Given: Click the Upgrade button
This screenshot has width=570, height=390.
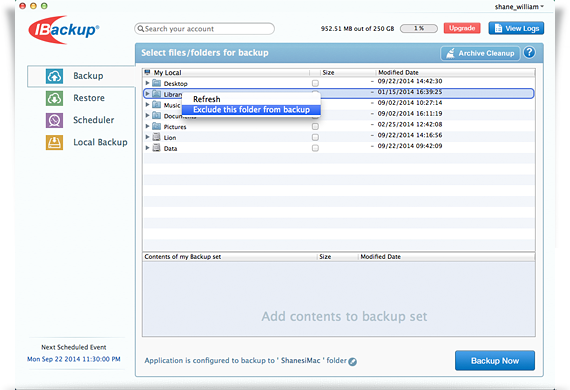Looking at the screenshot, I should [462, 28].
